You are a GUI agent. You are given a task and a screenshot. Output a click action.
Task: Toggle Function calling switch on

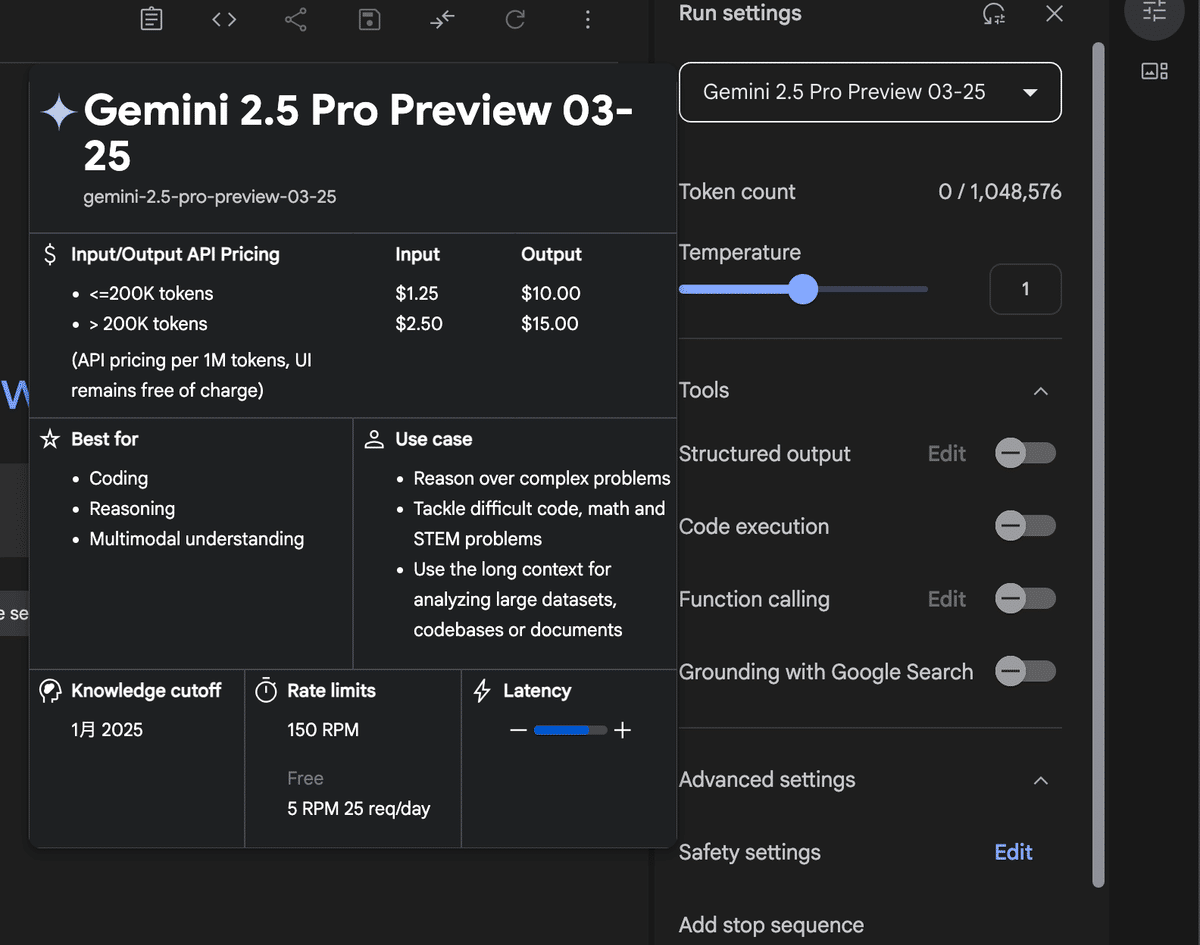tap(1025, 599)
